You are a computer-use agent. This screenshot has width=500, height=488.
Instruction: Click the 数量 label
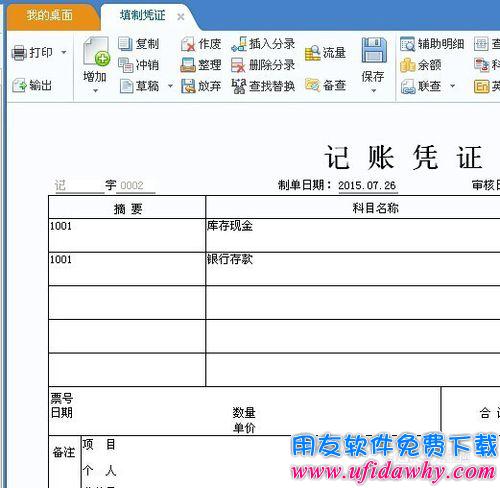(x=244, y=412)
